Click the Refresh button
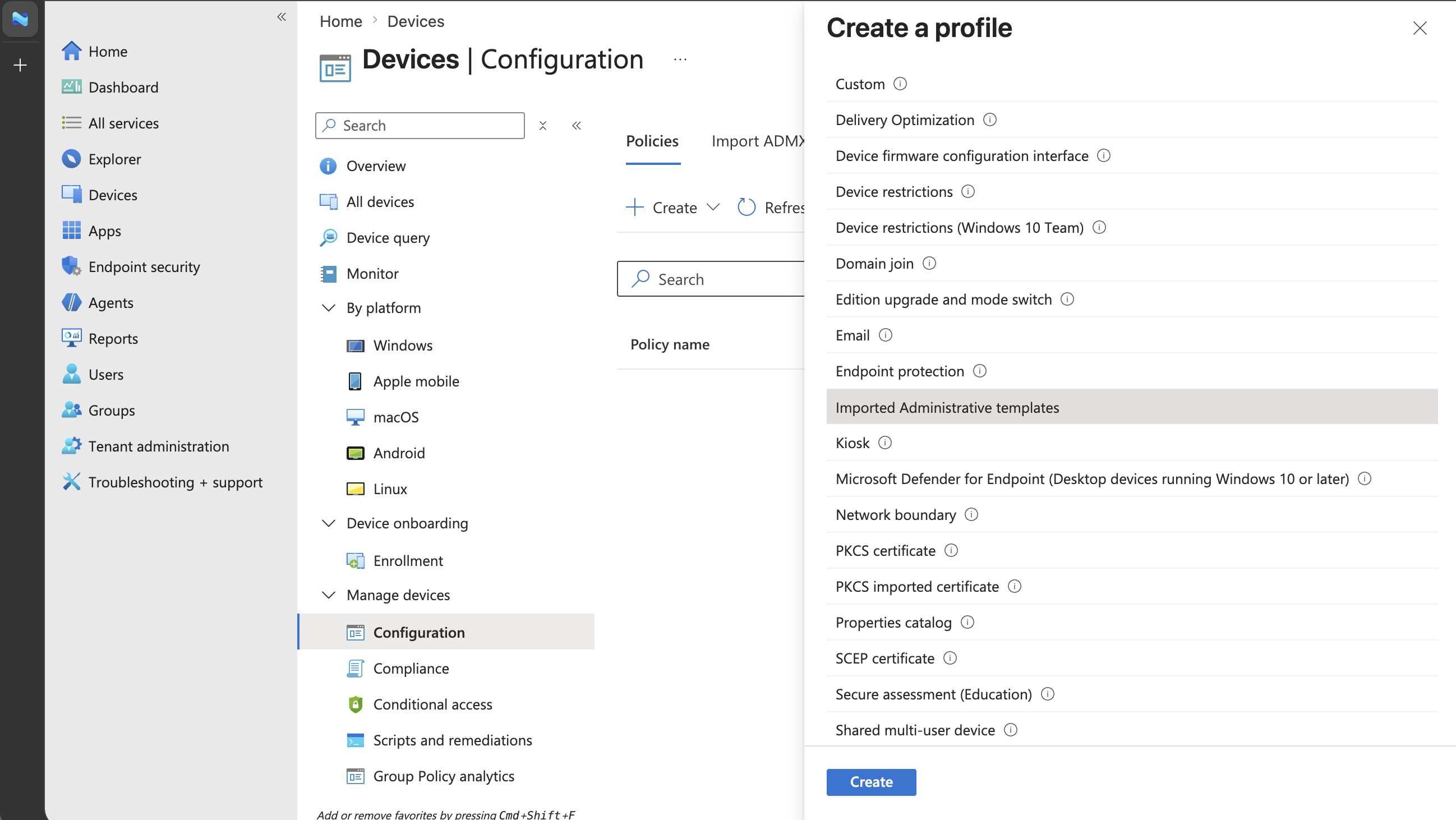The image size is (1456, 820). coord(771,208)
